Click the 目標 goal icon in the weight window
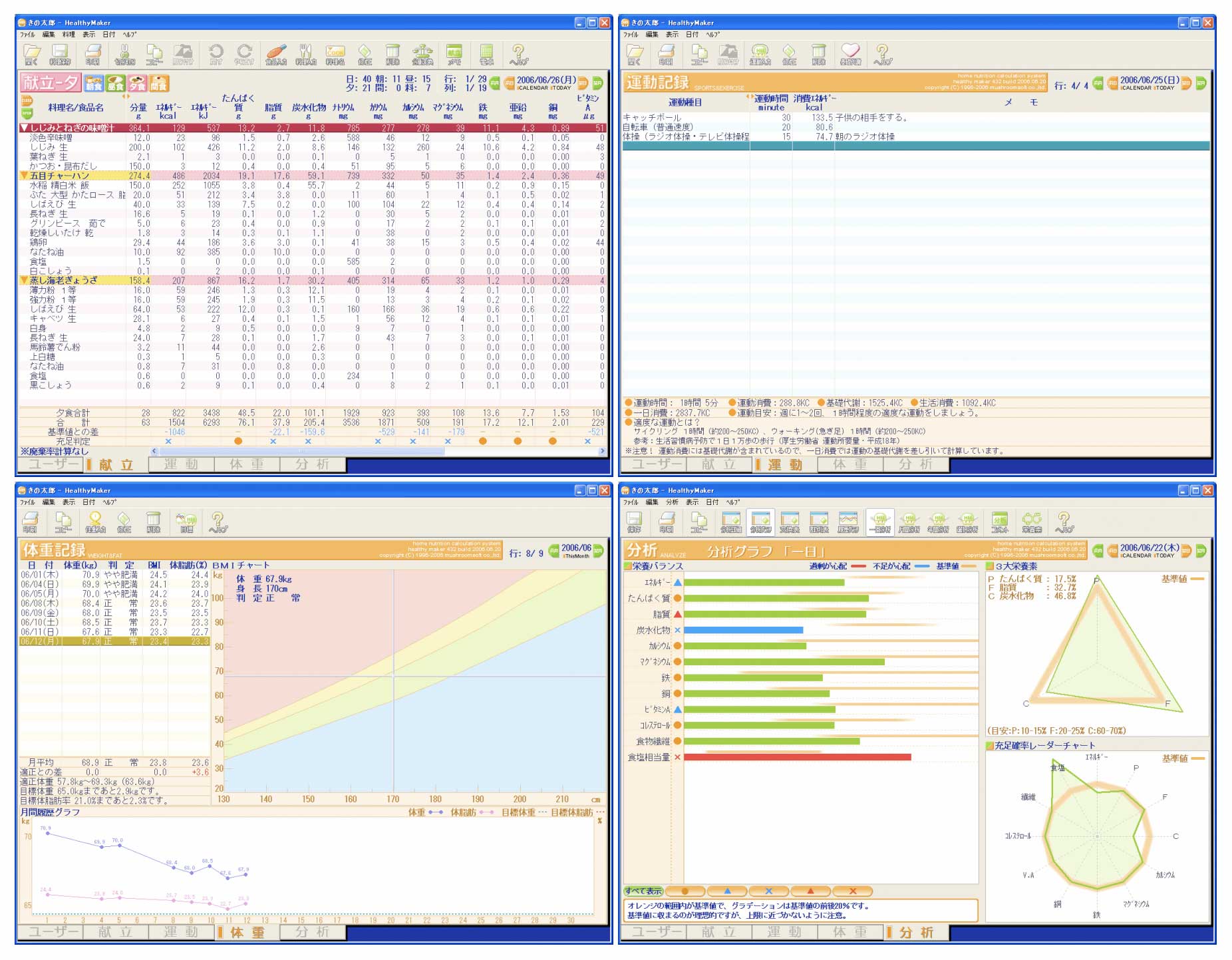The width and height of the screenshot is (1232, 960). tap(186, 522)
